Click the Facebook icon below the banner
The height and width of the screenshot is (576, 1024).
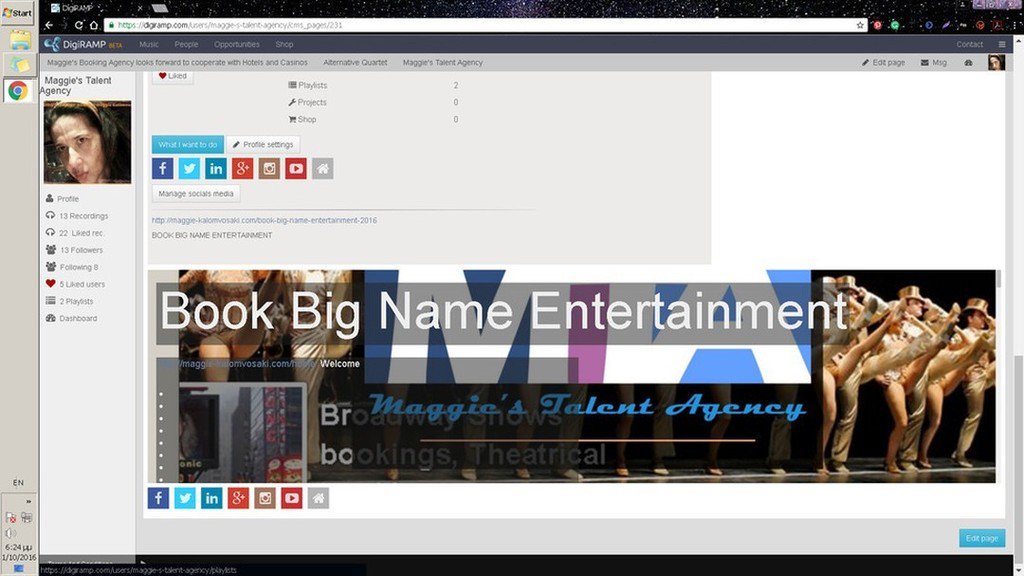(x=158, y=498)
